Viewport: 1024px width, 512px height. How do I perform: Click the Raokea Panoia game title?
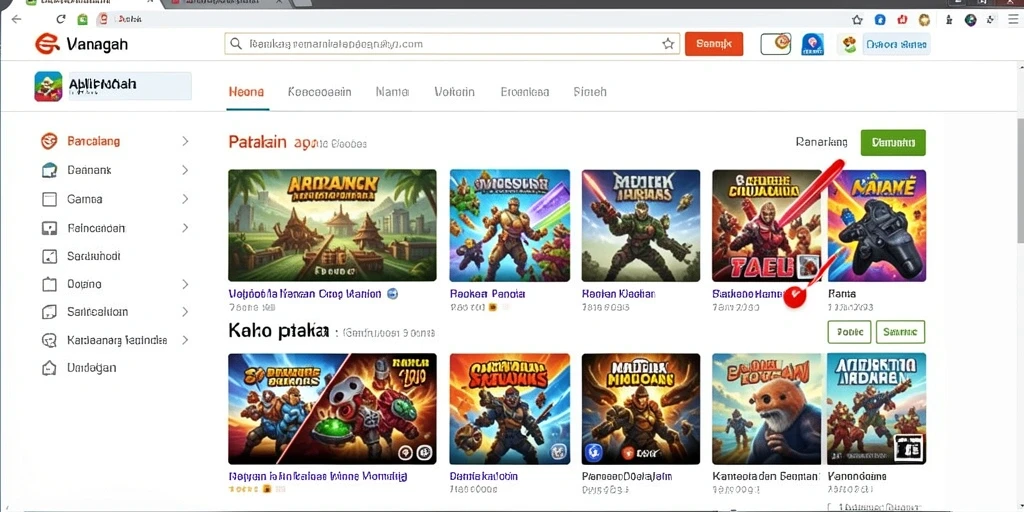pyautogui.click(x=488, y=294)
